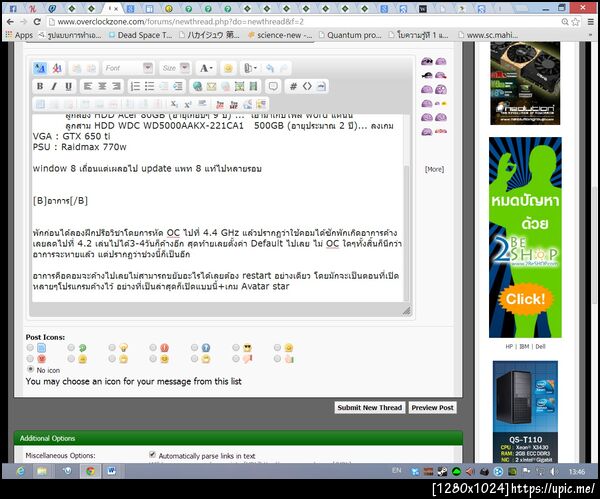
Task: Undo the last edit in editor
Action: tap(270, 68)
